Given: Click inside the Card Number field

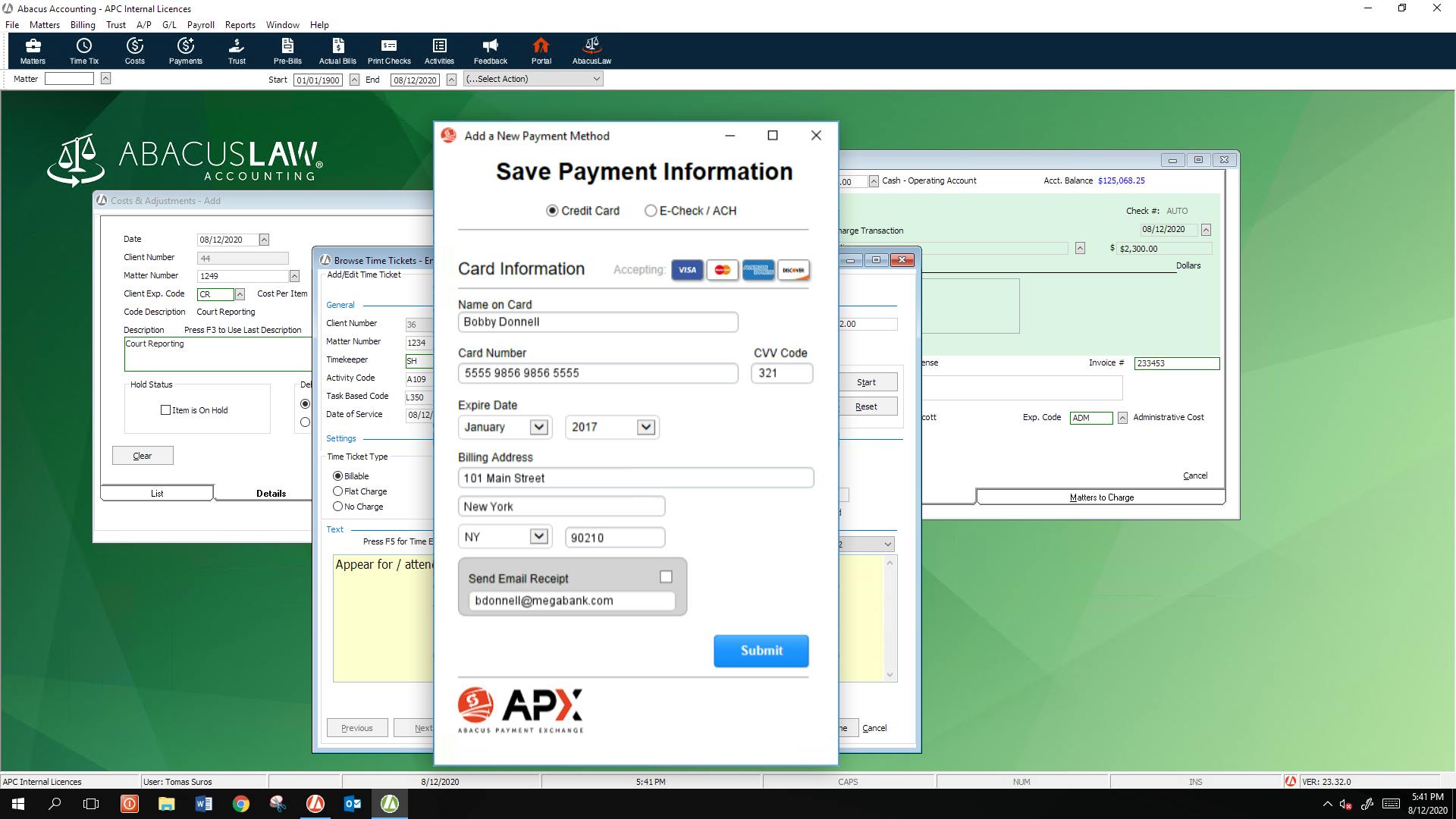Looking at the screenshot, I should point(598,373).
